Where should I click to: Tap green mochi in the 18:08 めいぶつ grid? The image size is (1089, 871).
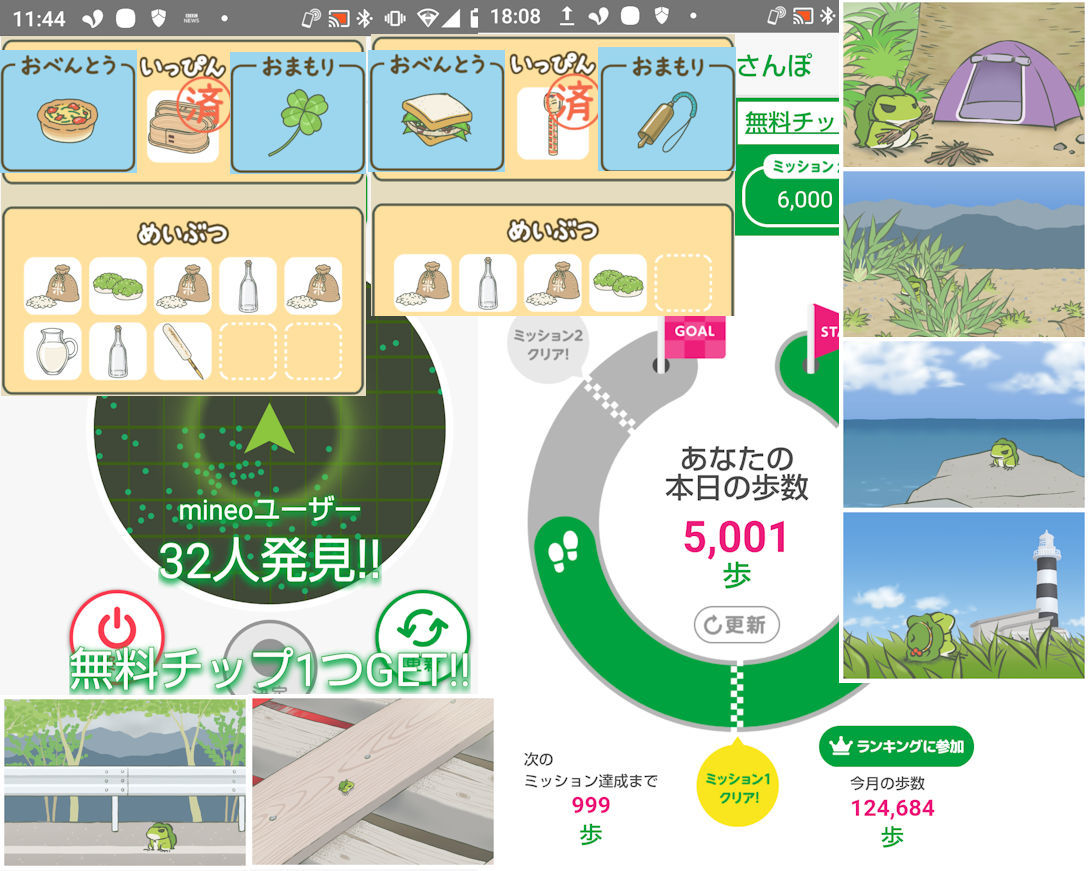click(618, 283)
